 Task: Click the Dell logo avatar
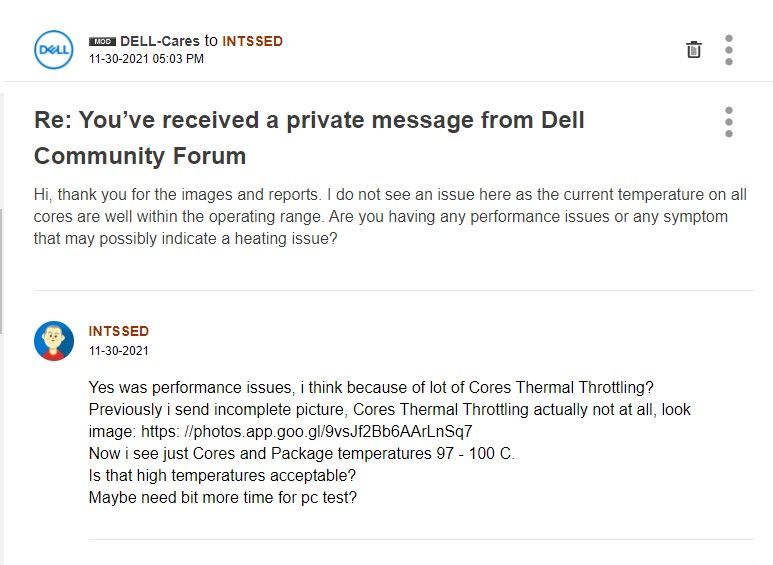[x=54, y=49]
